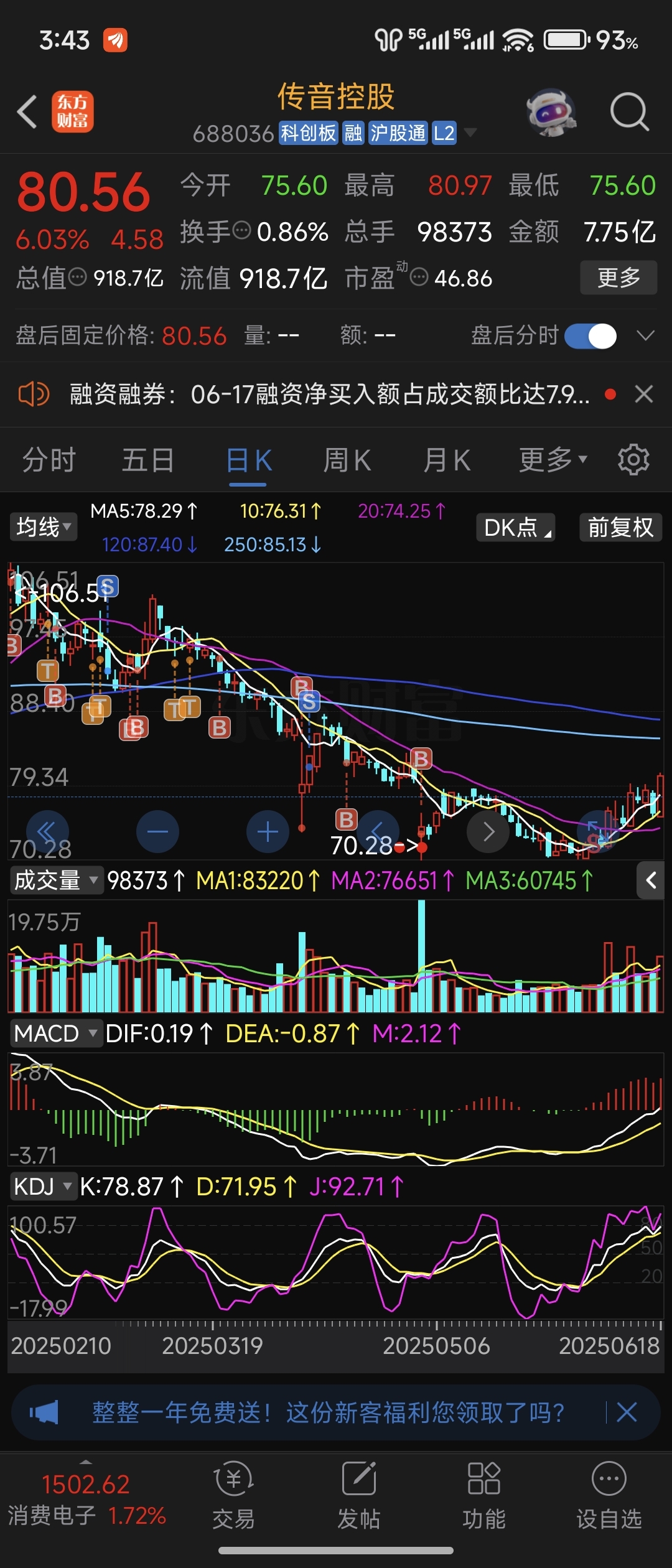Tap the megaphone promo icon
This screenshot has width=672, height=1568.
click(x=44, y=1412)
